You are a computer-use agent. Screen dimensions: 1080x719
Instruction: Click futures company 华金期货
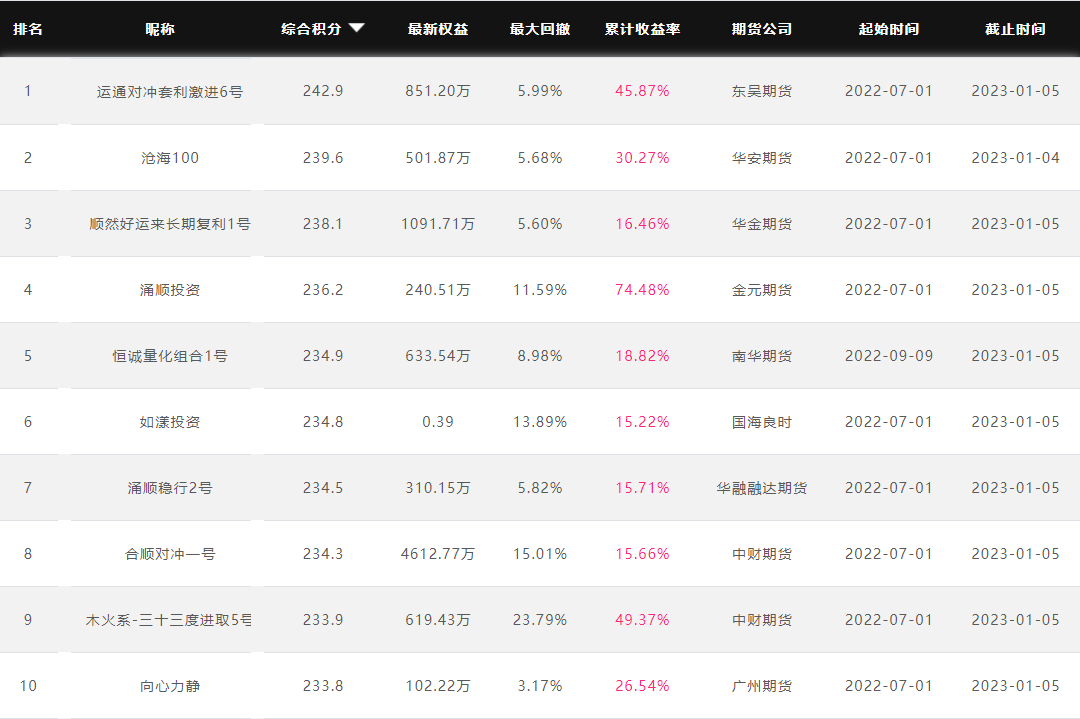point(762,224)
